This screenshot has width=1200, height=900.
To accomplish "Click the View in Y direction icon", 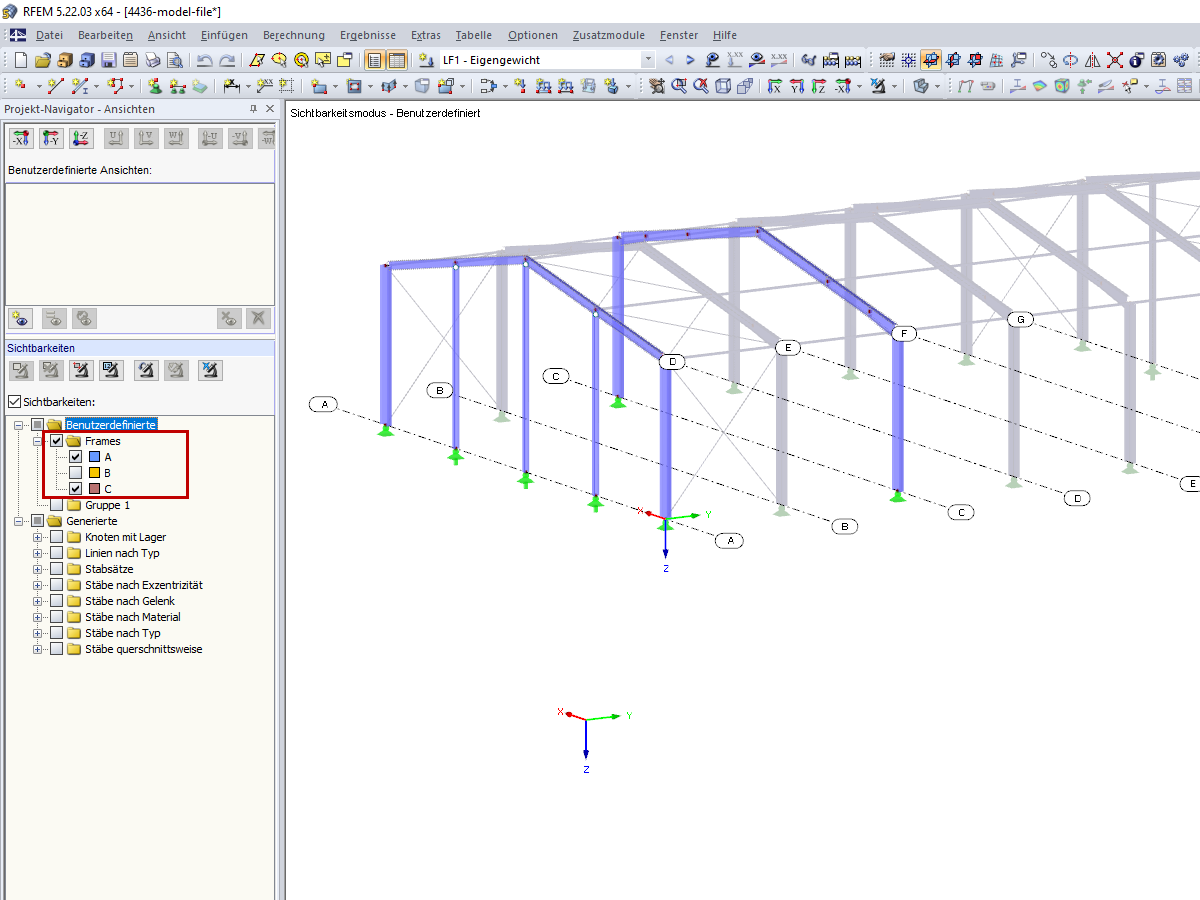I will point(796,86).
